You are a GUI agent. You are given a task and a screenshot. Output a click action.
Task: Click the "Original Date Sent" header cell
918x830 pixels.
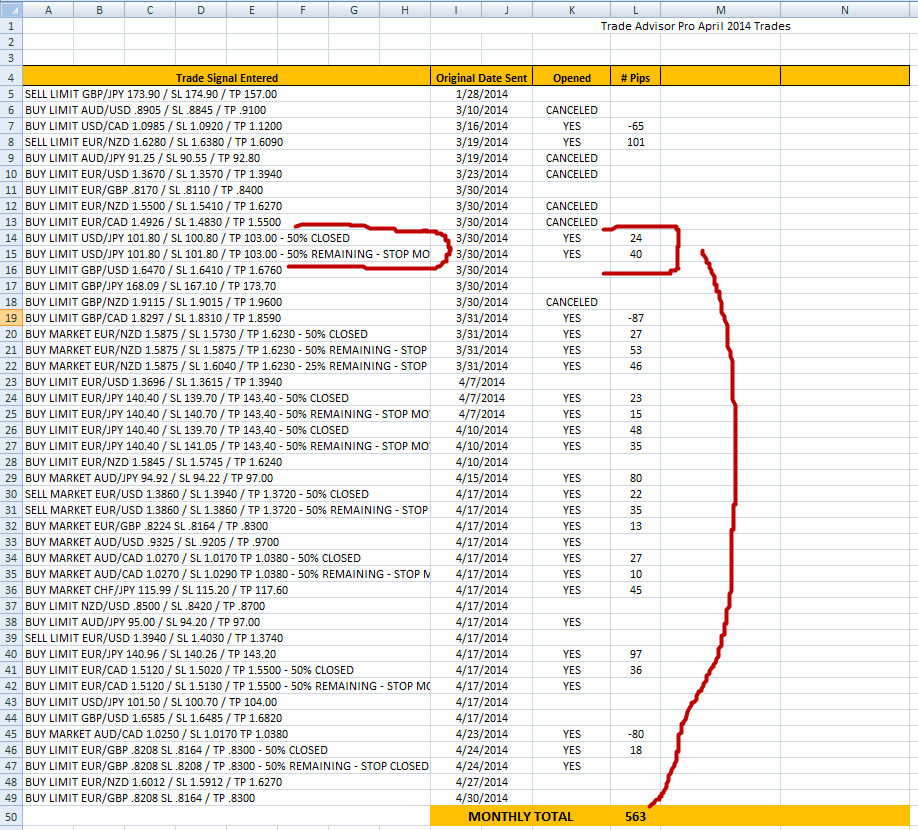click(481, 77)
